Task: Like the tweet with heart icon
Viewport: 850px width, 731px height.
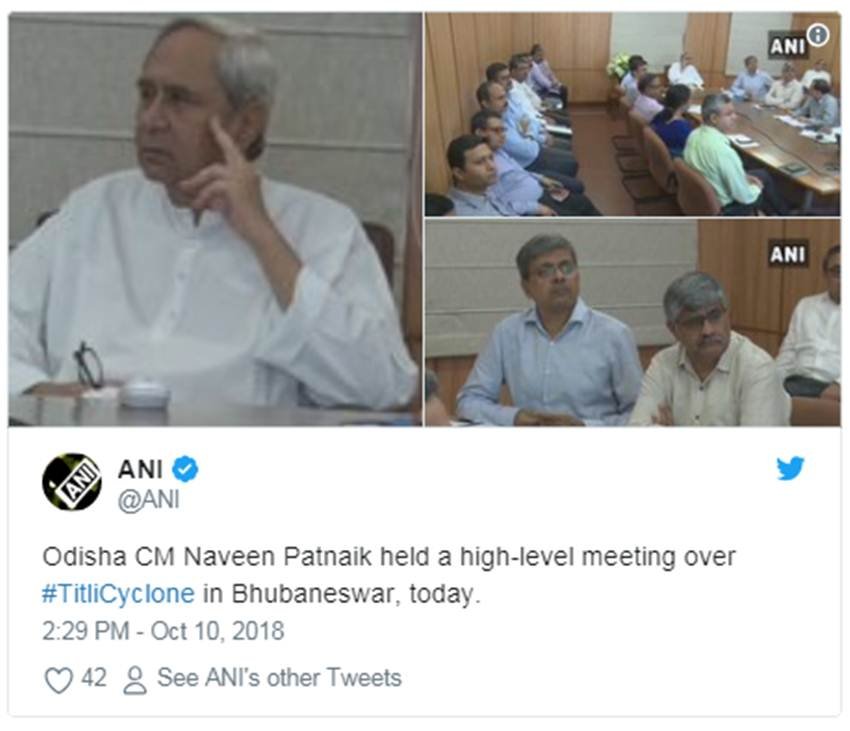Action: tap(59, 681)
